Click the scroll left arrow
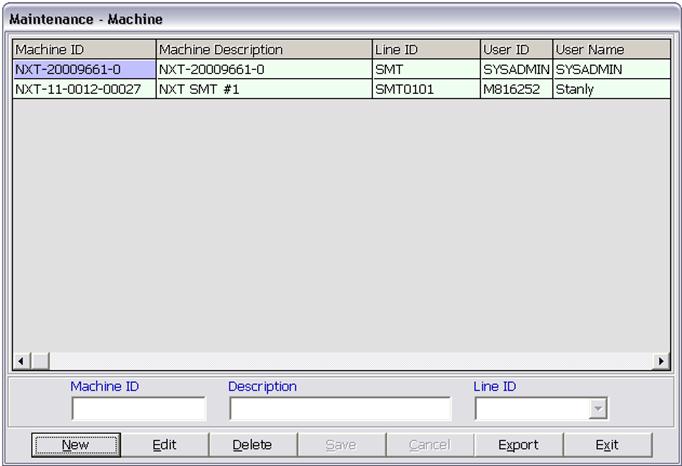682x466 pixels. click(21, 361)
